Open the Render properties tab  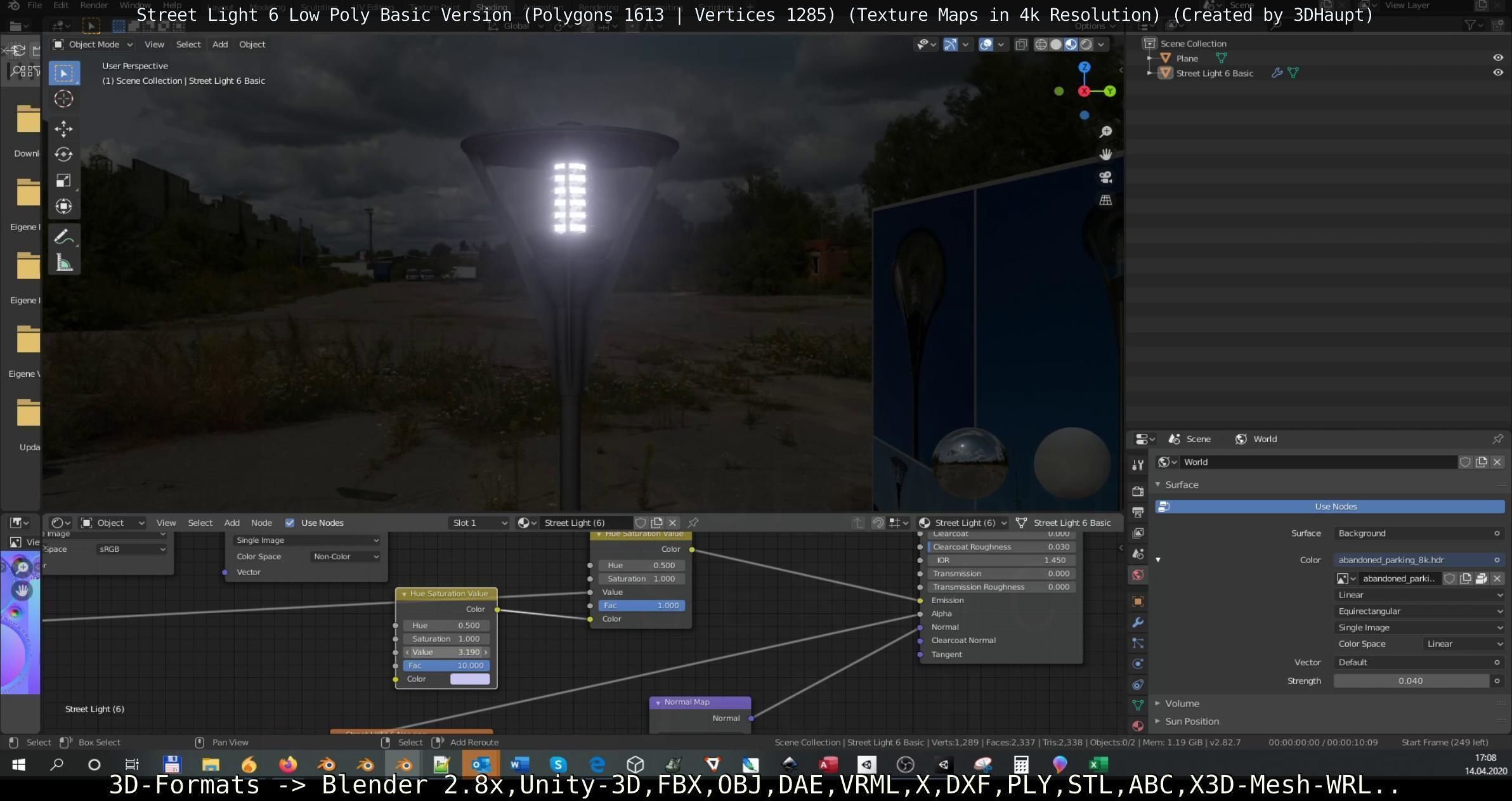click(x=1138, y=492)
